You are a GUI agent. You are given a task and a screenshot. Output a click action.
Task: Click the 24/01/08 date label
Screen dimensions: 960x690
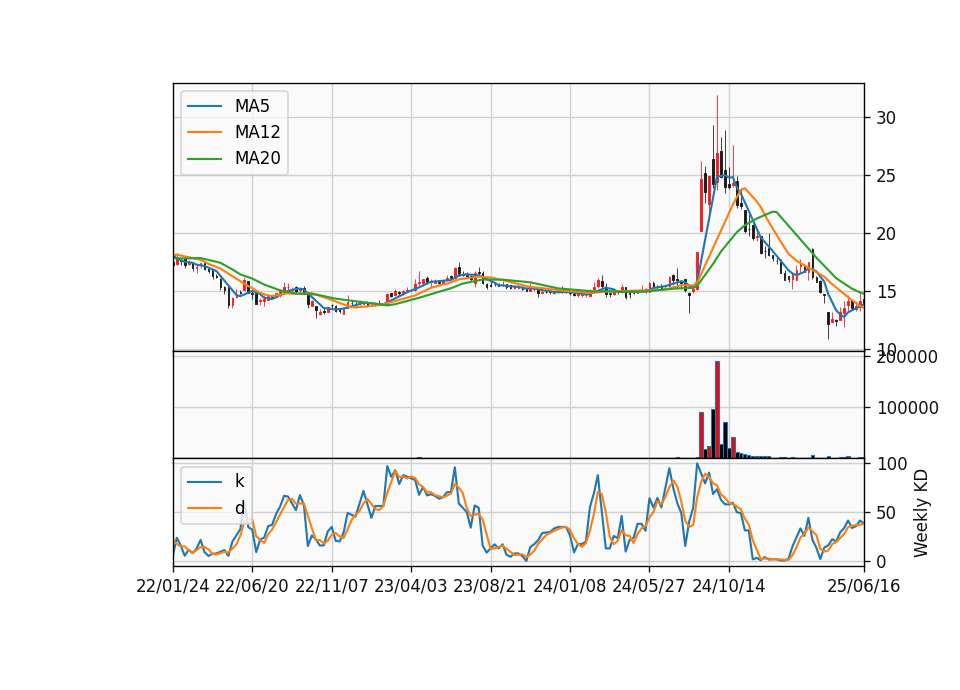tap(569, 586)
